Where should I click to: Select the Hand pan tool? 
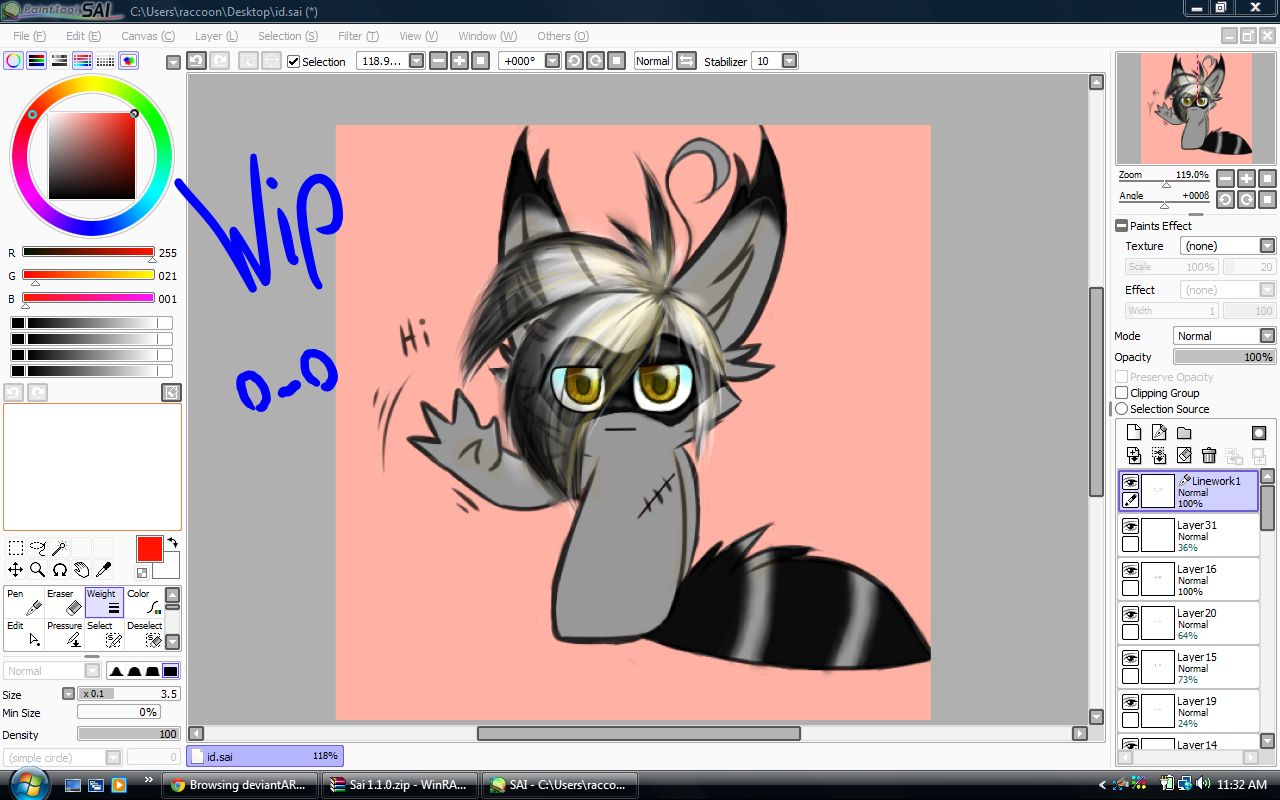[82, 570]
